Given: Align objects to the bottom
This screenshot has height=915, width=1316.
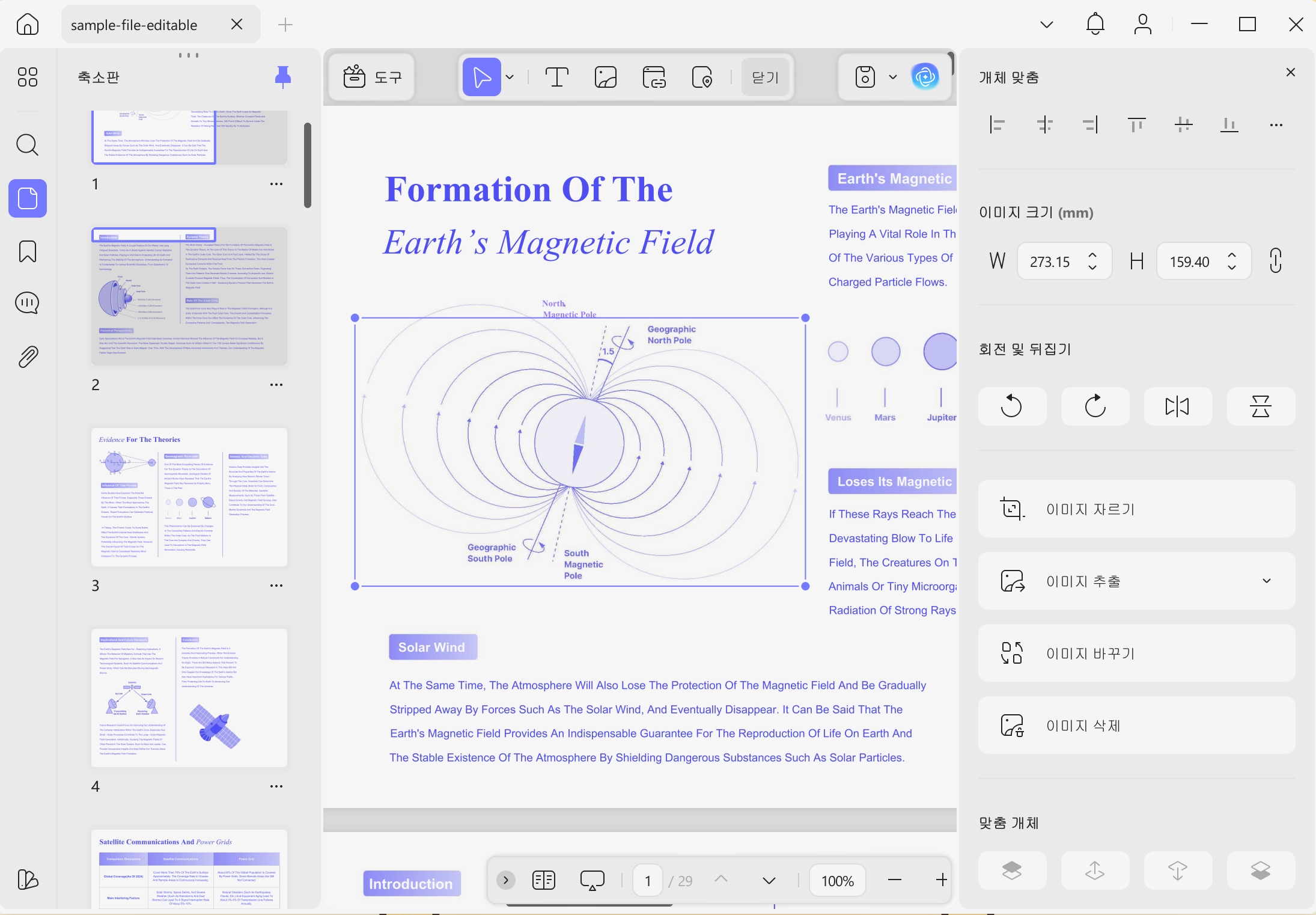Looking at the screenshot, I should [x=1229, y=125].
